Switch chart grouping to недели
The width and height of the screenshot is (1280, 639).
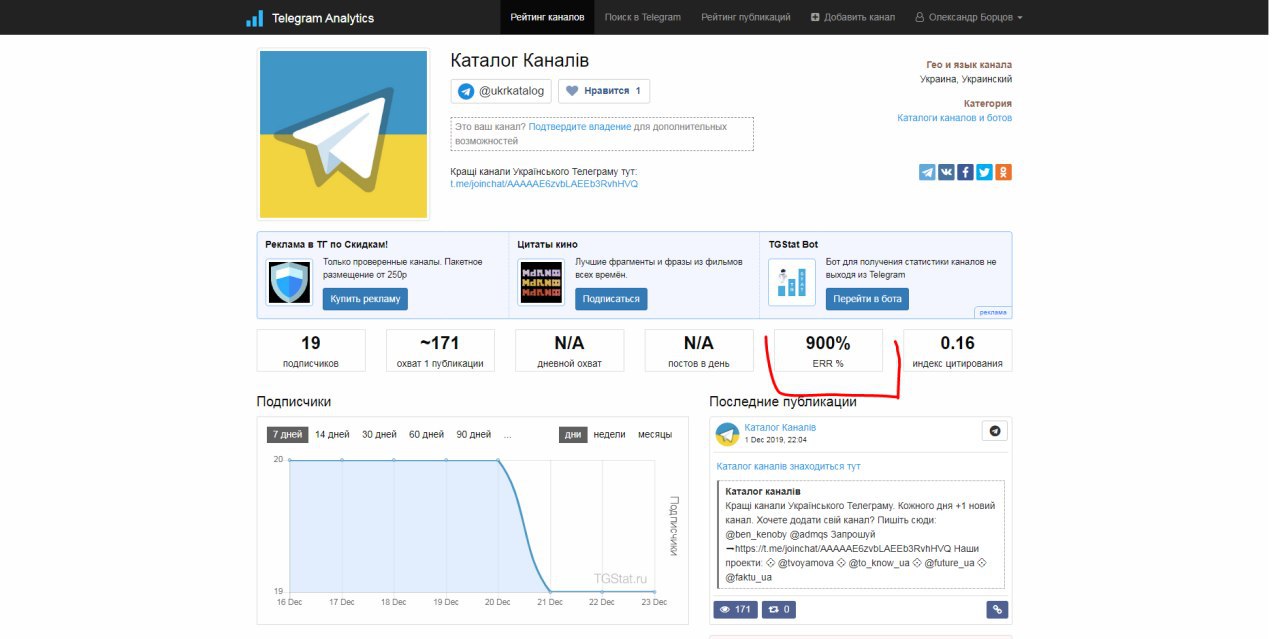[609, 434]
